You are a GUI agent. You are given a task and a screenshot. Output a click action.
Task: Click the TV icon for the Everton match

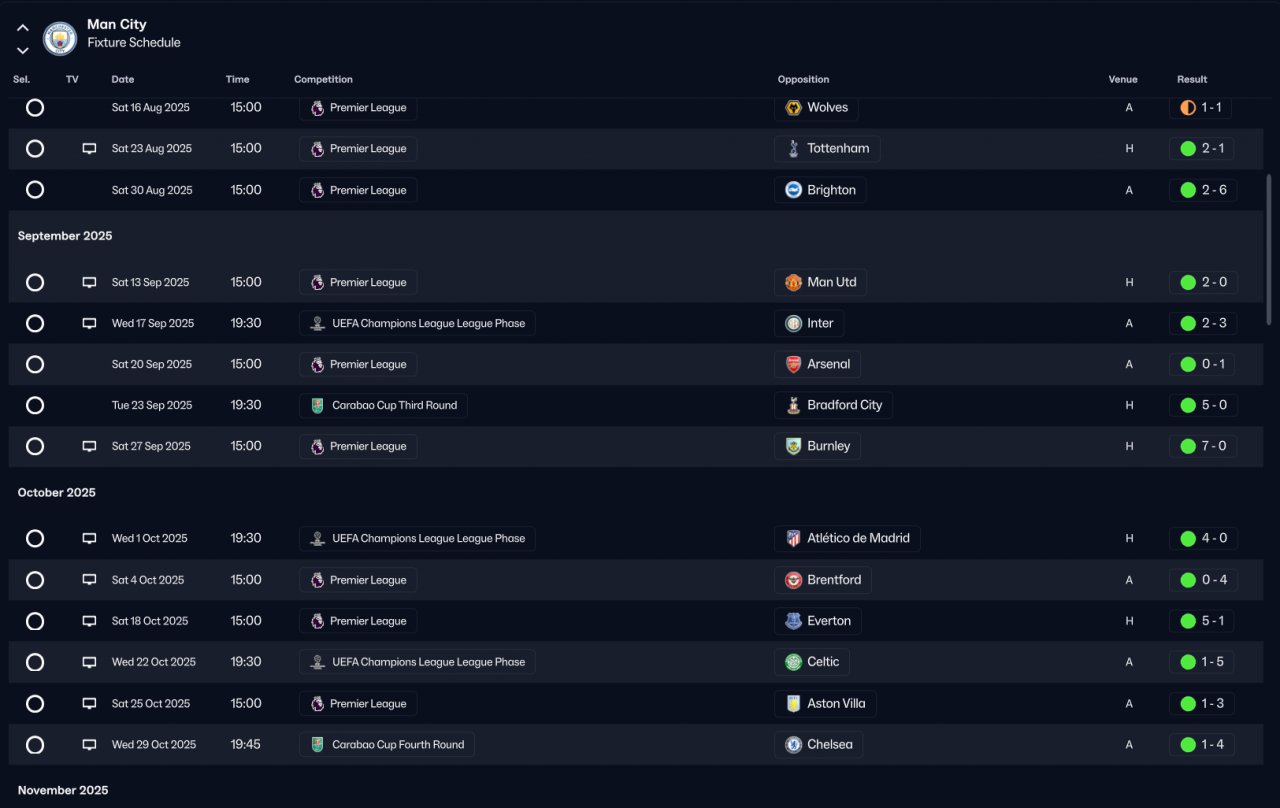coord(89,621)
